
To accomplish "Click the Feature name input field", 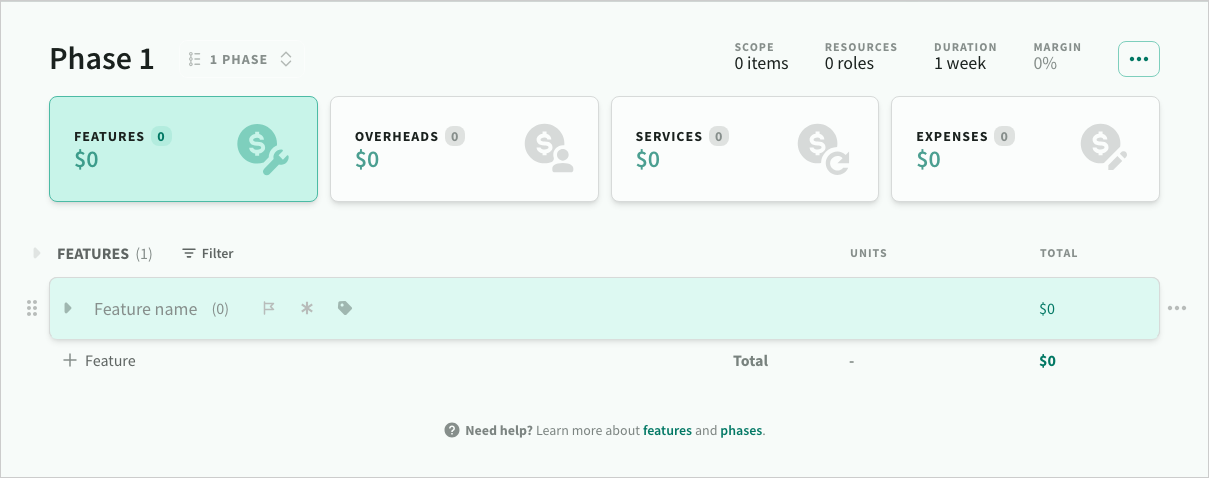I will tap(145, 309).
